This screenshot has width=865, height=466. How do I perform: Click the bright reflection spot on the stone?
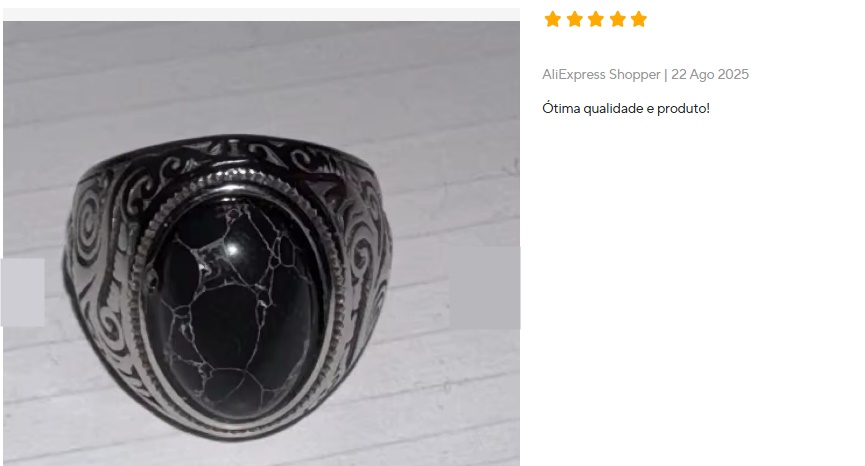(232, 249)
